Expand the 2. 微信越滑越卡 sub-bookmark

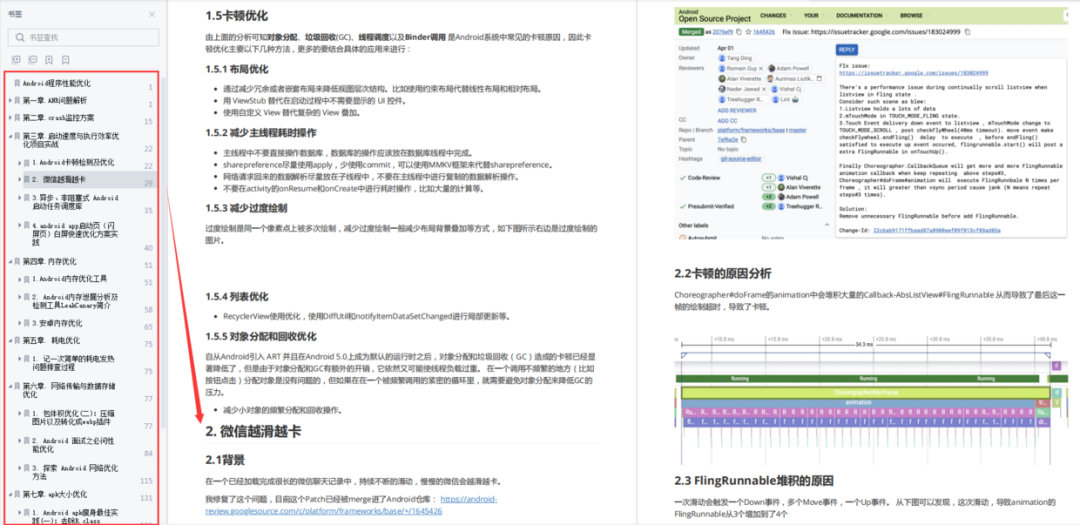19,180
